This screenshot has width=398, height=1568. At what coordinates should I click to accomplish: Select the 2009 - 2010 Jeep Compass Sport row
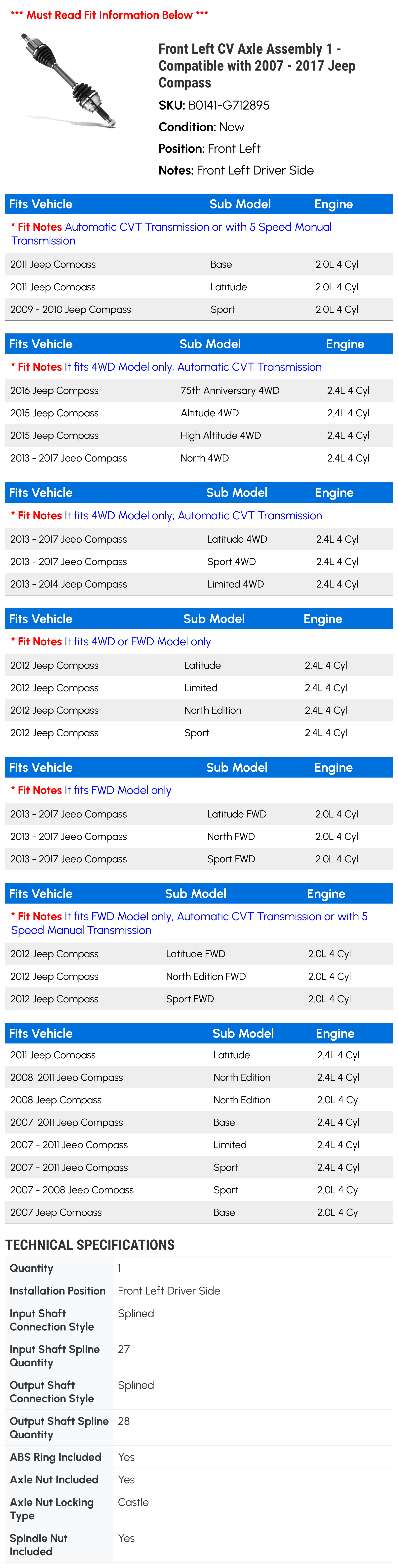click(x=199, y=309)
